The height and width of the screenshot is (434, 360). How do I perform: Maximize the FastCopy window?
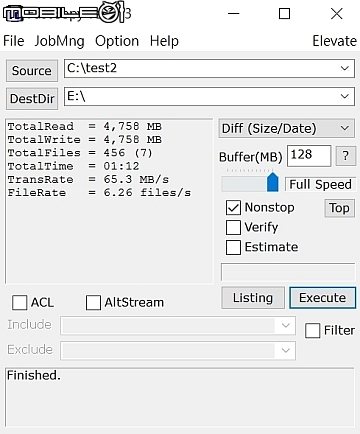click(x=284, y=14)
